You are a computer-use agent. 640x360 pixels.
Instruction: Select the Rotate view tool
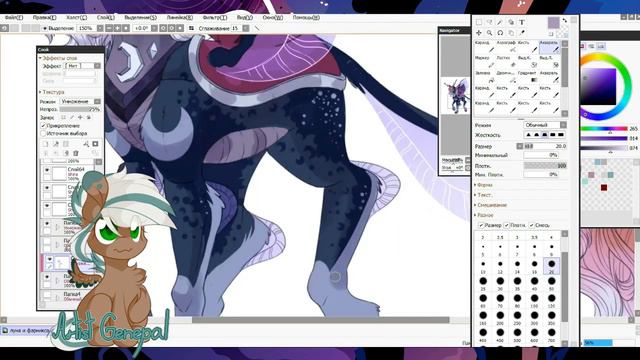(x=500, y=33)
